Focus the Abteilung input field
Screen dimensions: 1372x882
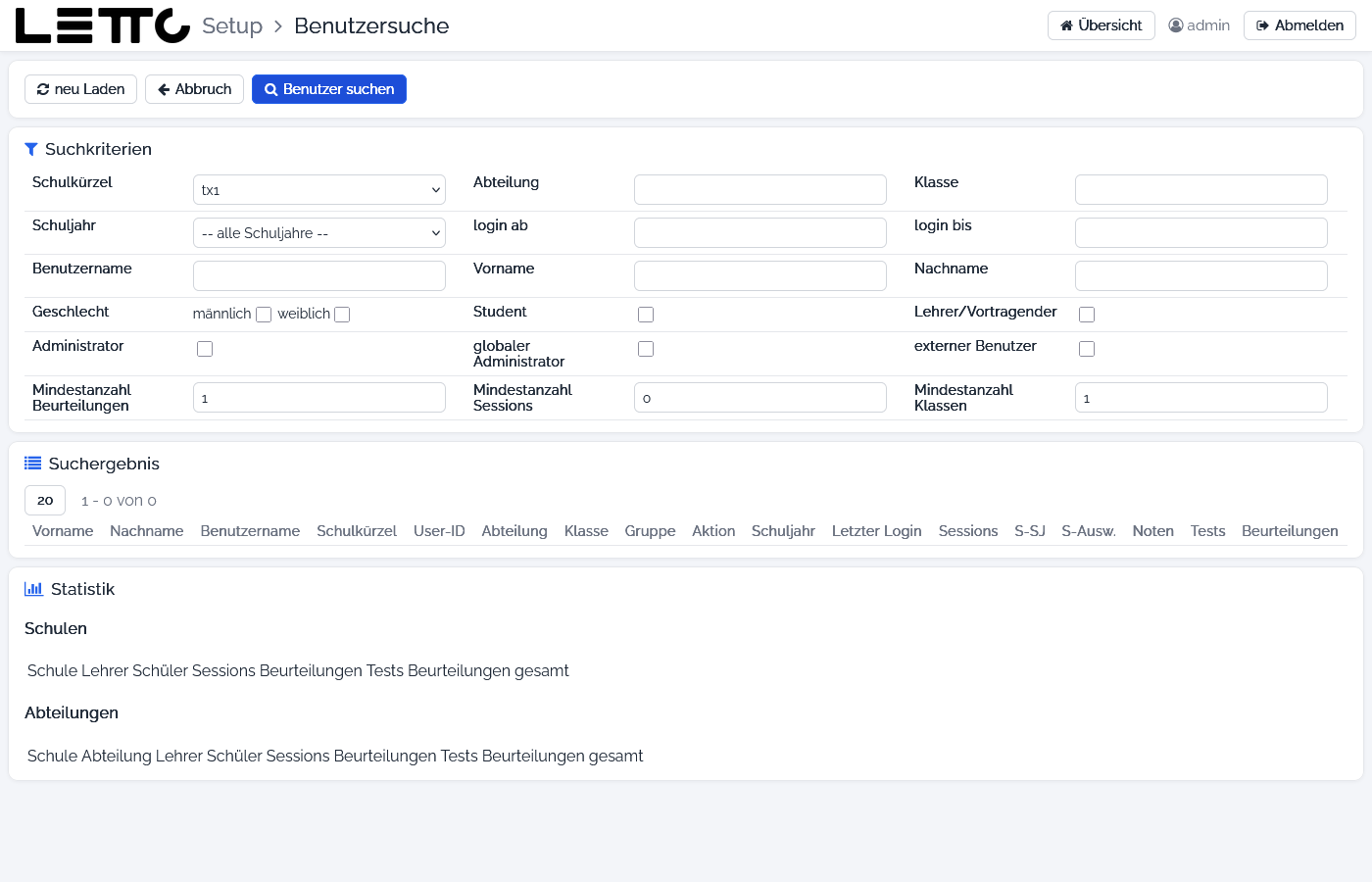pos(760,190)
